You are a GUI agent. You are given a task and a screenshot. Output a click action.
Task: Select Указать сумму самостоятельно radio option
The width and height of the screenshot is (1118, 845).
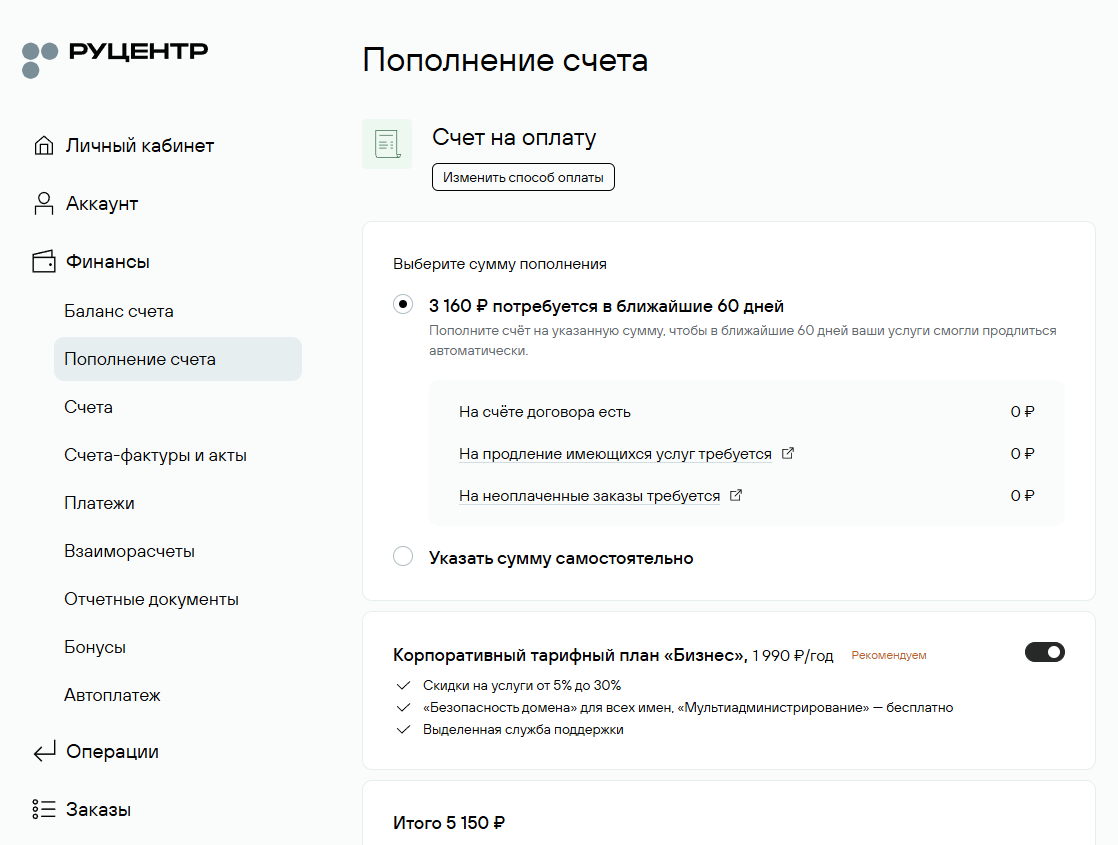403,557
